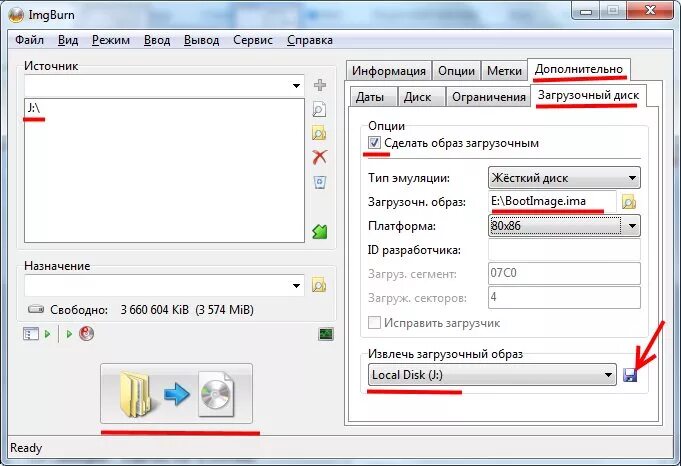Open the Вывод menu
This screenshot has width=681, height=466.
click(x=202, y=40)
